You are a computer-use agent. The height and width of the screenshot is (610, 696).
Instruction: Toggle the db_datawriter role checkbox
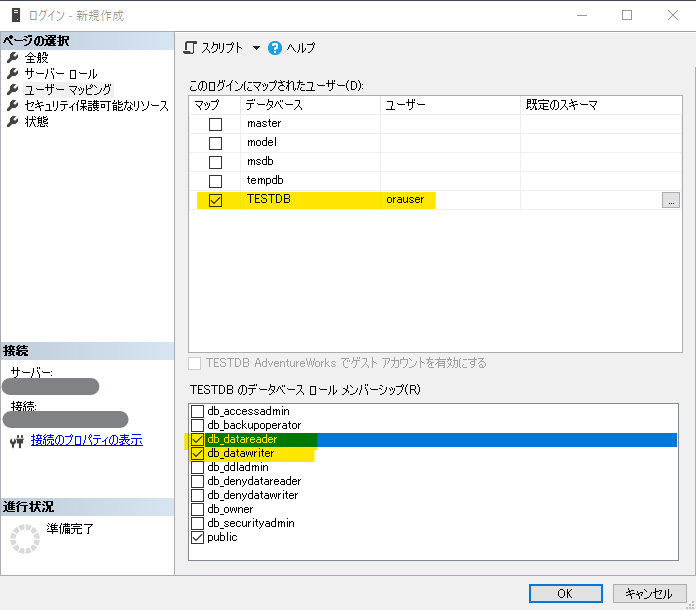tap(197, 454)
